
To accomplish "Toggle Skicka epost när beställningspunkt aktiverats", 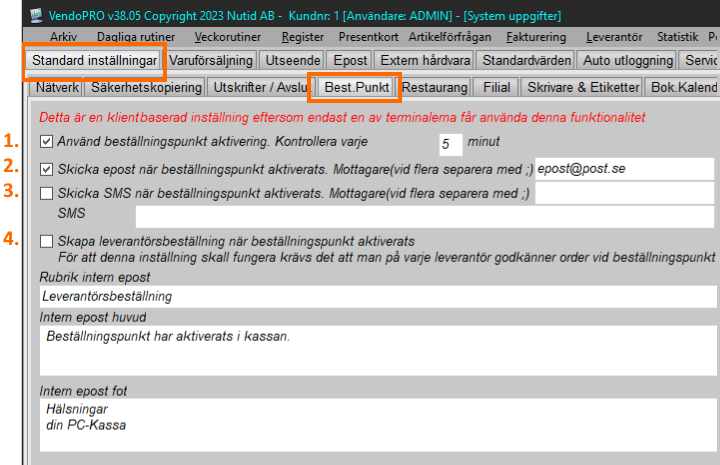I will [x=47, y=168].
